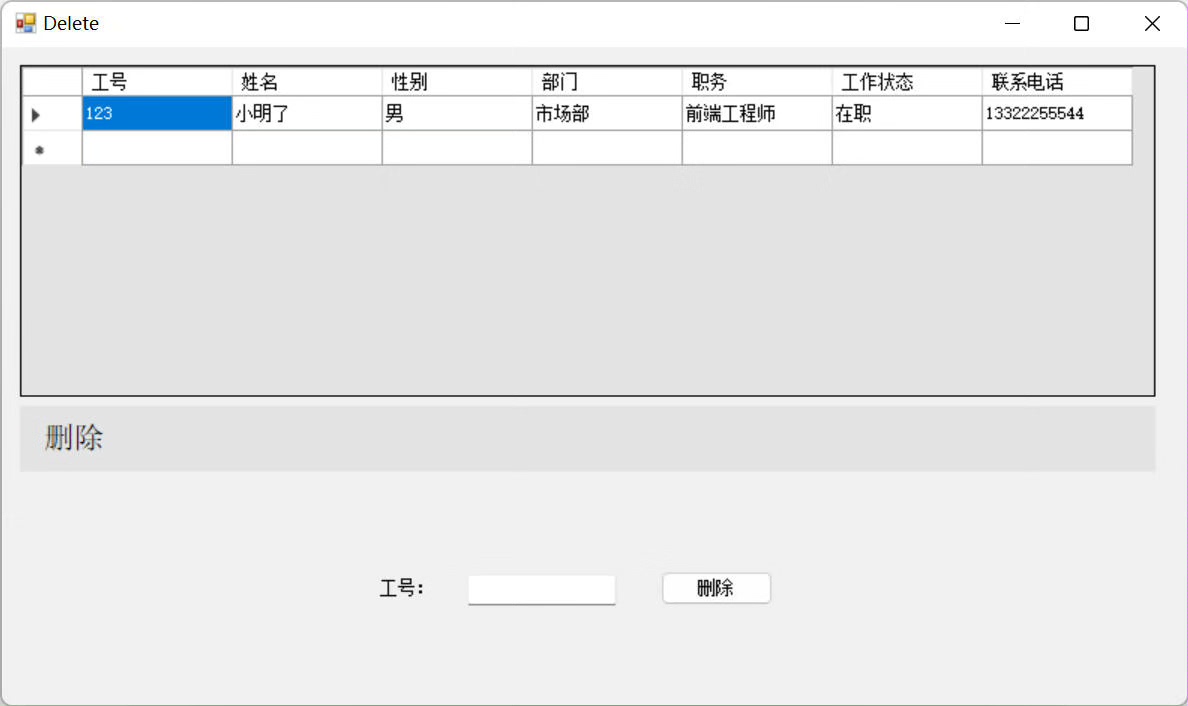The image size is (1188, 706).
Task: Select the cell containing 小明了
Action: click(307, 114)
